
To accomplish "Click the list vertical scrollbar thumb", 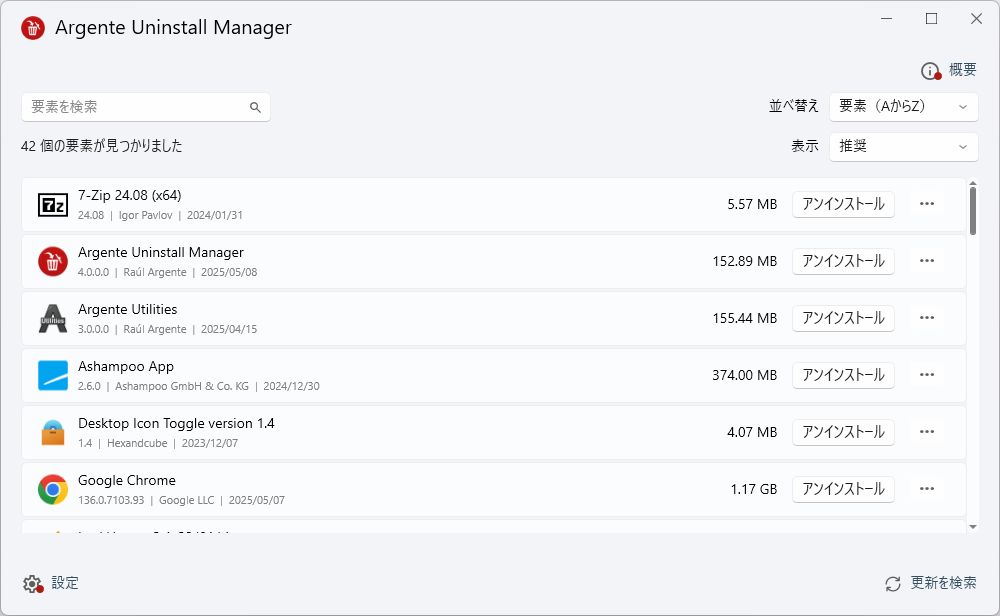I will (973, 212).
